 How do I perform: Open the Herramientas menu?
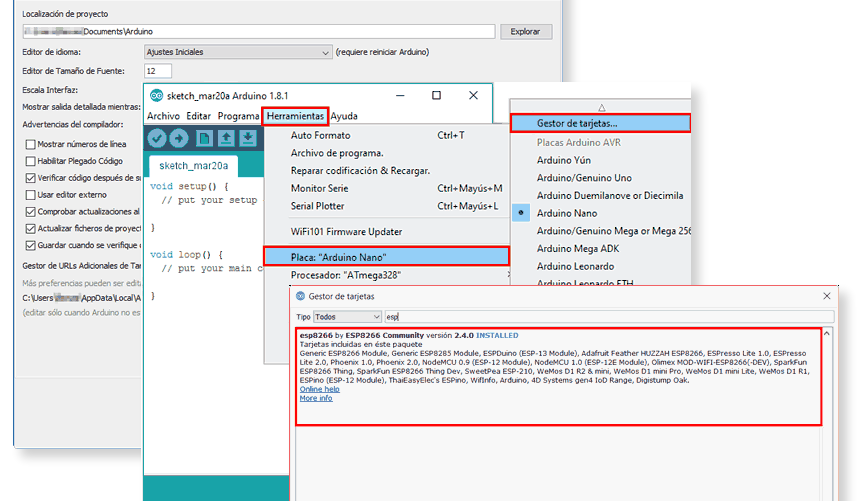(295, 116)
